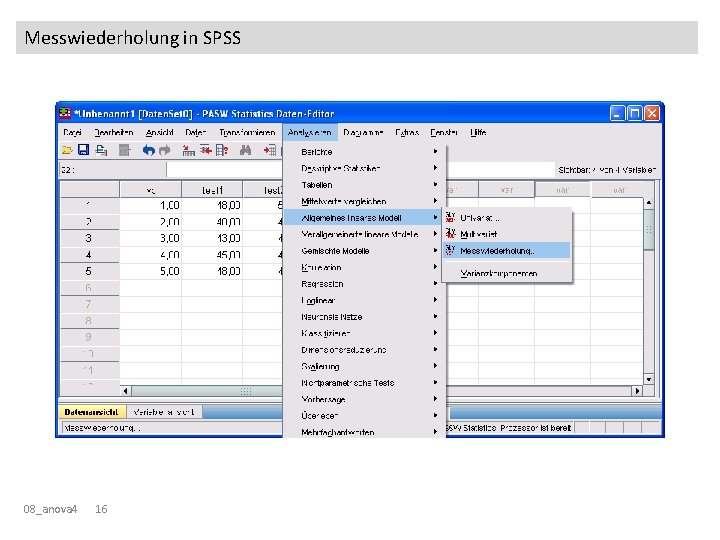Open the Bearbeiten menu

pyautogui.click(x=113, y=132)
